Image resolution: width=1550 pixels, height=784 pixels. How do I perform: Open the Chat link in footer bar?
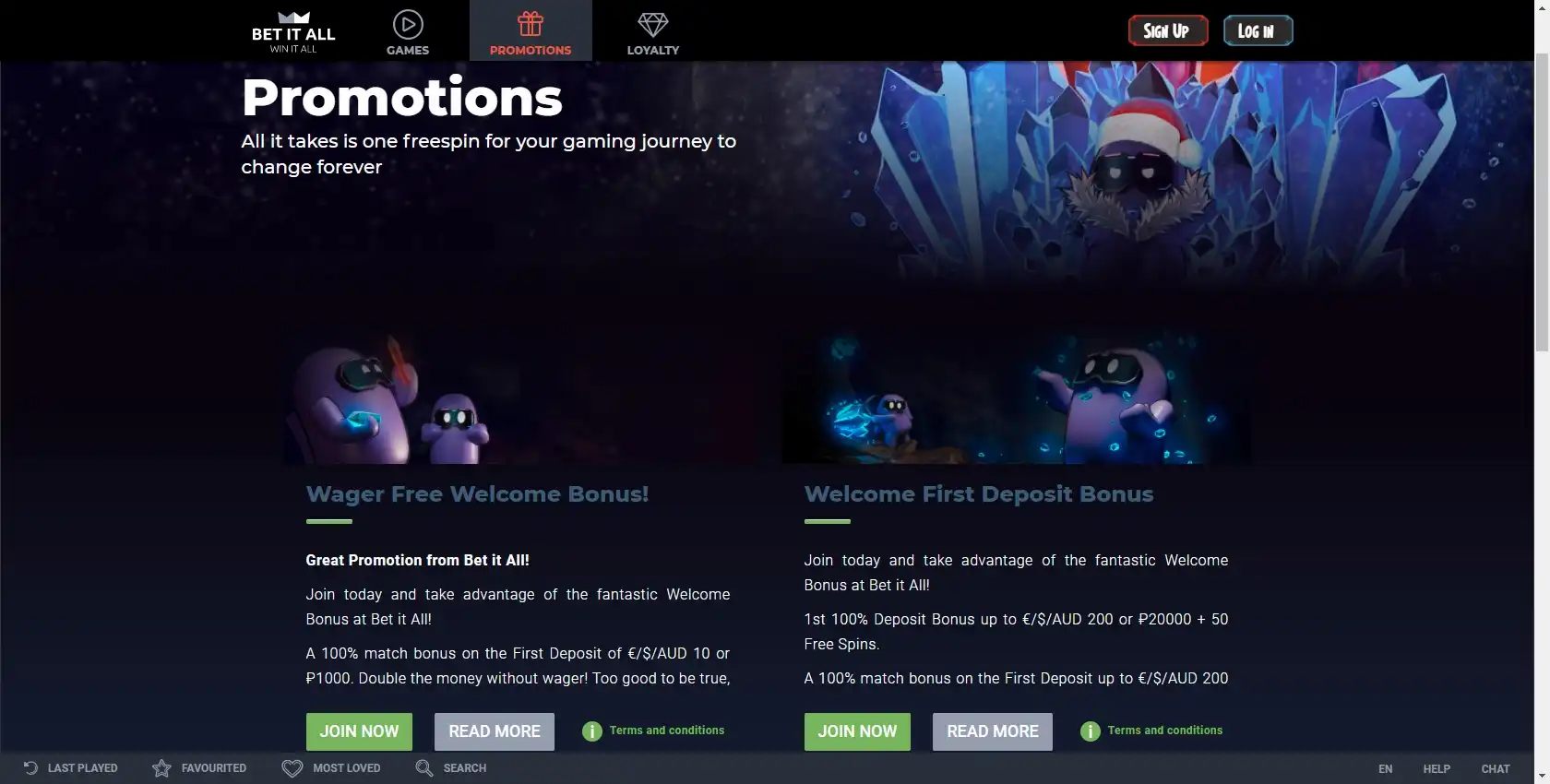pos(1496,768)
